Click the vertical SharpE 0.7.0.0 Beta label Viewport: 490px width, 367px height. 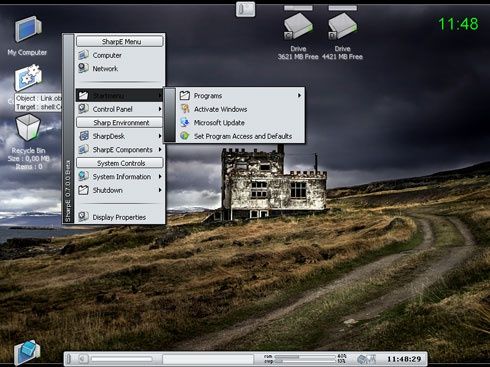click(68, 192)
